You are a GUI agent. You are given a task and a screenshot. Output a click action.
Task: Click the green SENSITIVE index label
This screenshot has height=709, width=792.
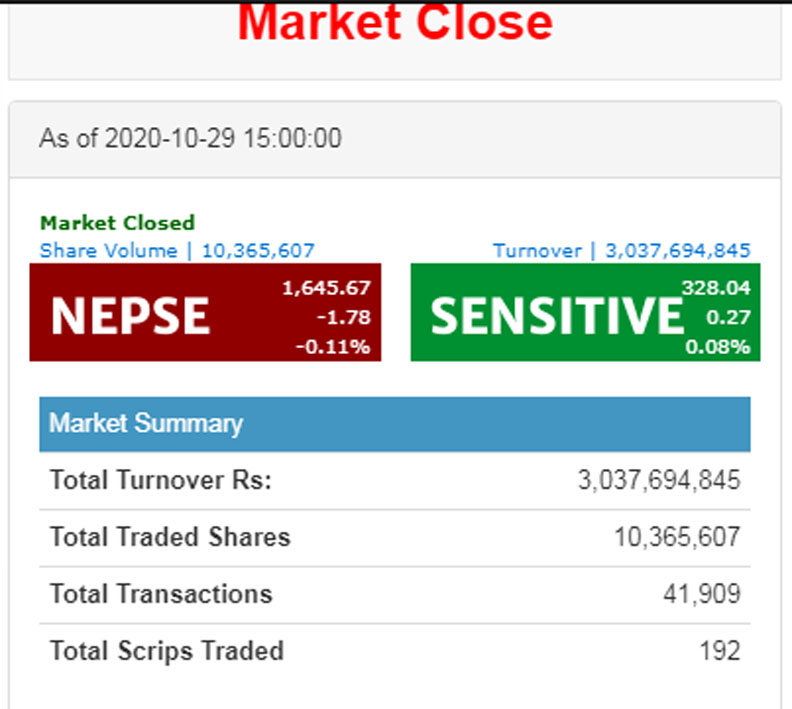point(557,316)
